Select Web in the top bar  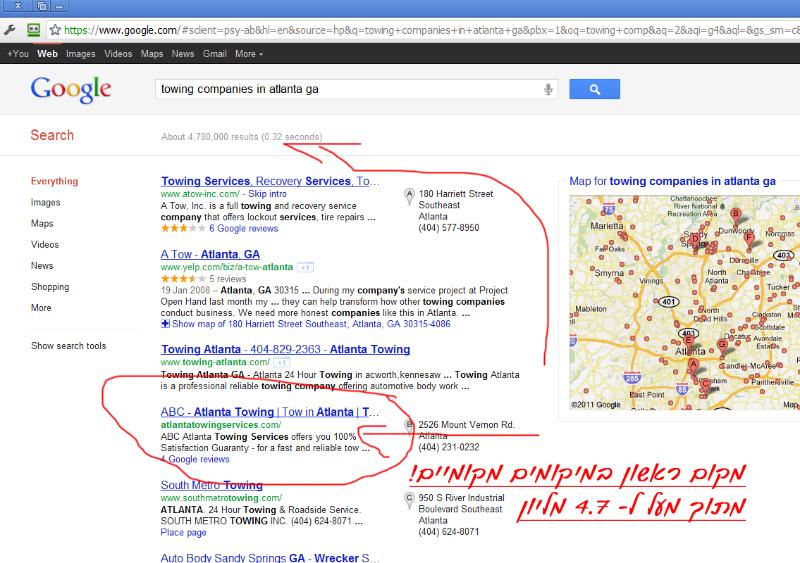coord(47,54)
